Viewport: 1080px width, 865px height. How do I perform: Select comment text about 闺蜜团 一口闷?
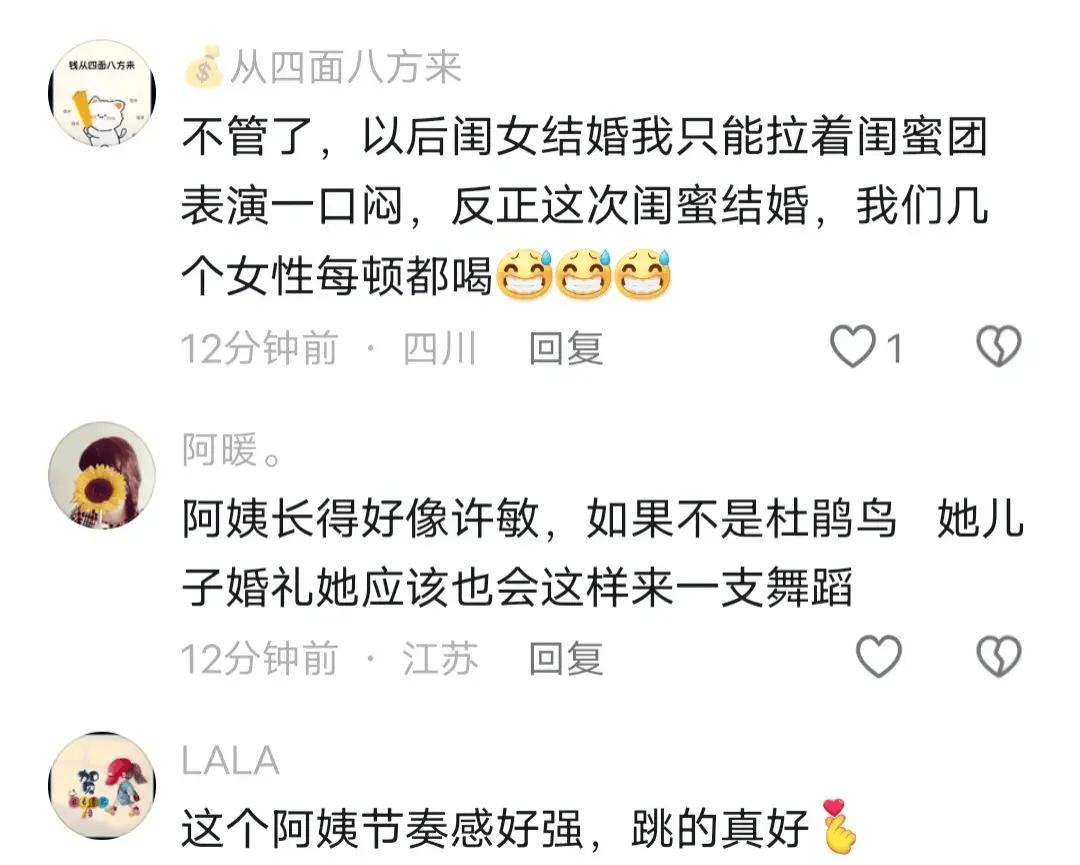[x=585, y=206]
